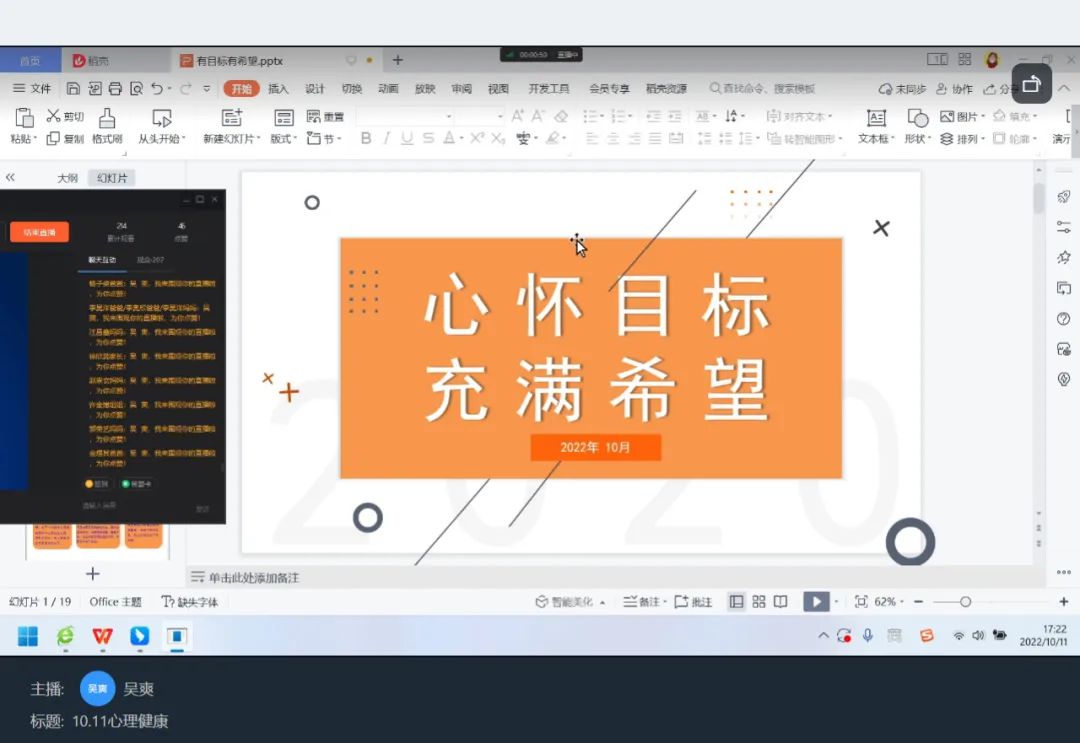Click the format painter (格式刷) icon
This screenshot has height=743, width=1080.
tap(107, 118)
